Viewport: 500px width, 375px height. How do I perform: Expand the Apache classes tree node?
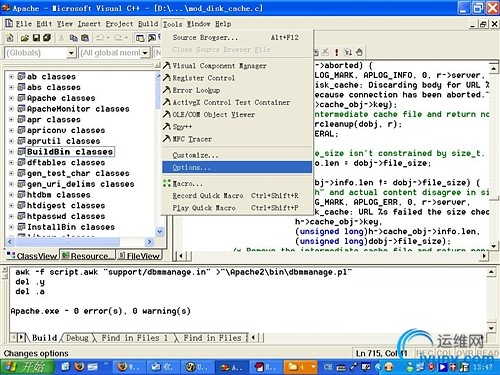(11, 98)
